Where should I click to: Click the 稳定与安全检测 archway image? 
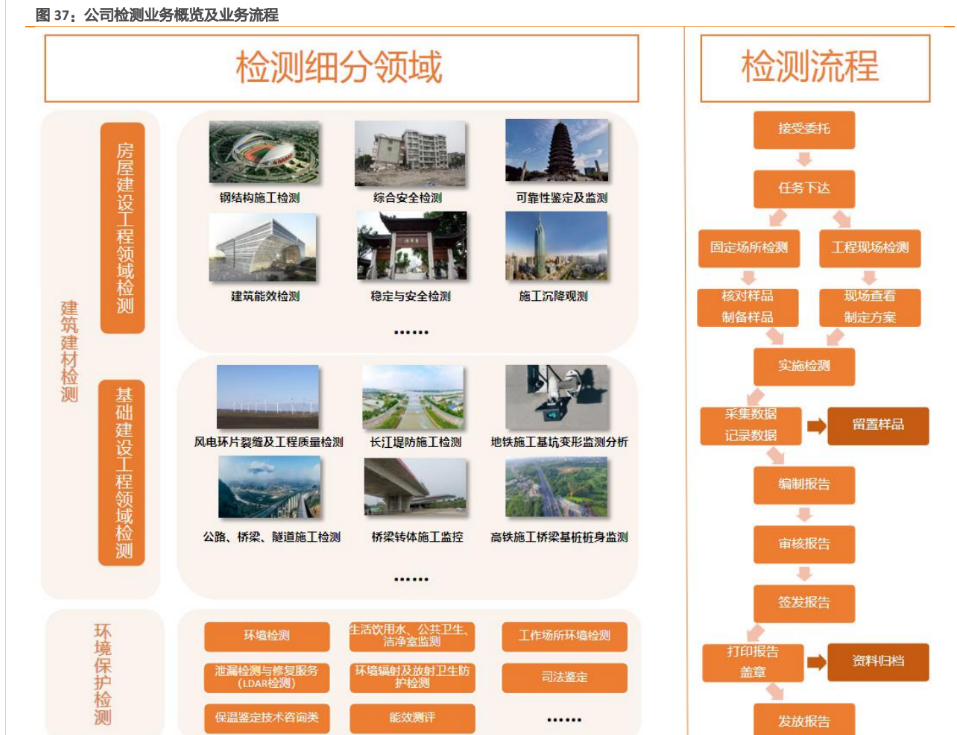411,246
